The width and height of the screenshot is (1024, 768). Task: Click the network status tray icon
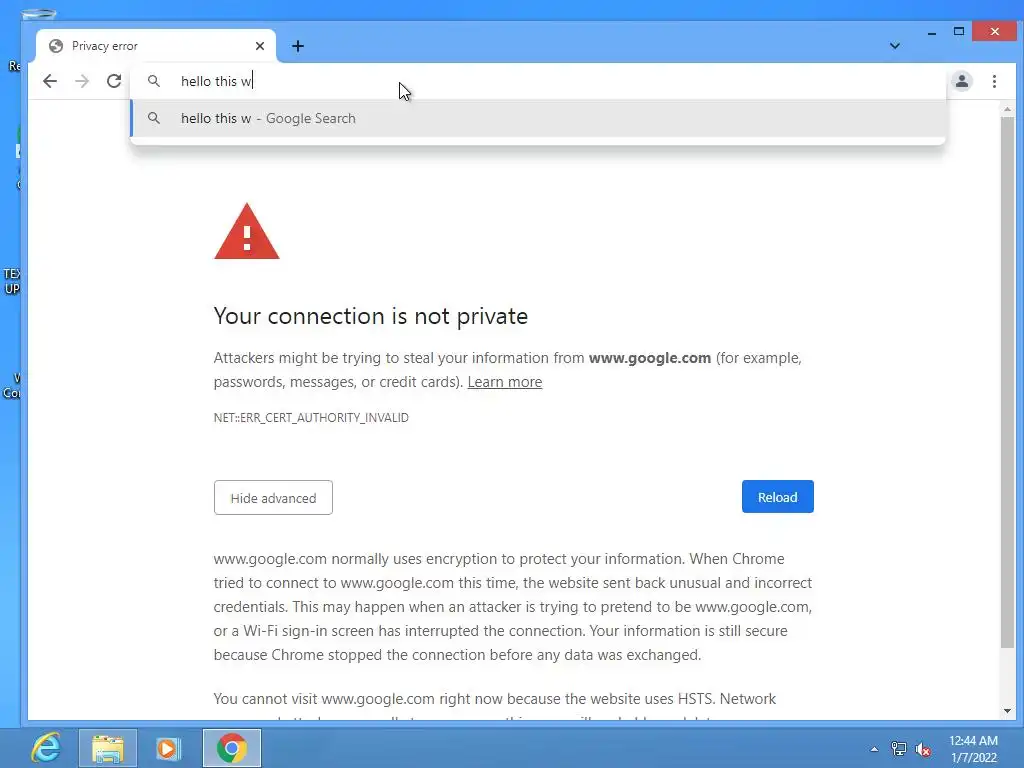pyautogui.click(x=899, y=750)
